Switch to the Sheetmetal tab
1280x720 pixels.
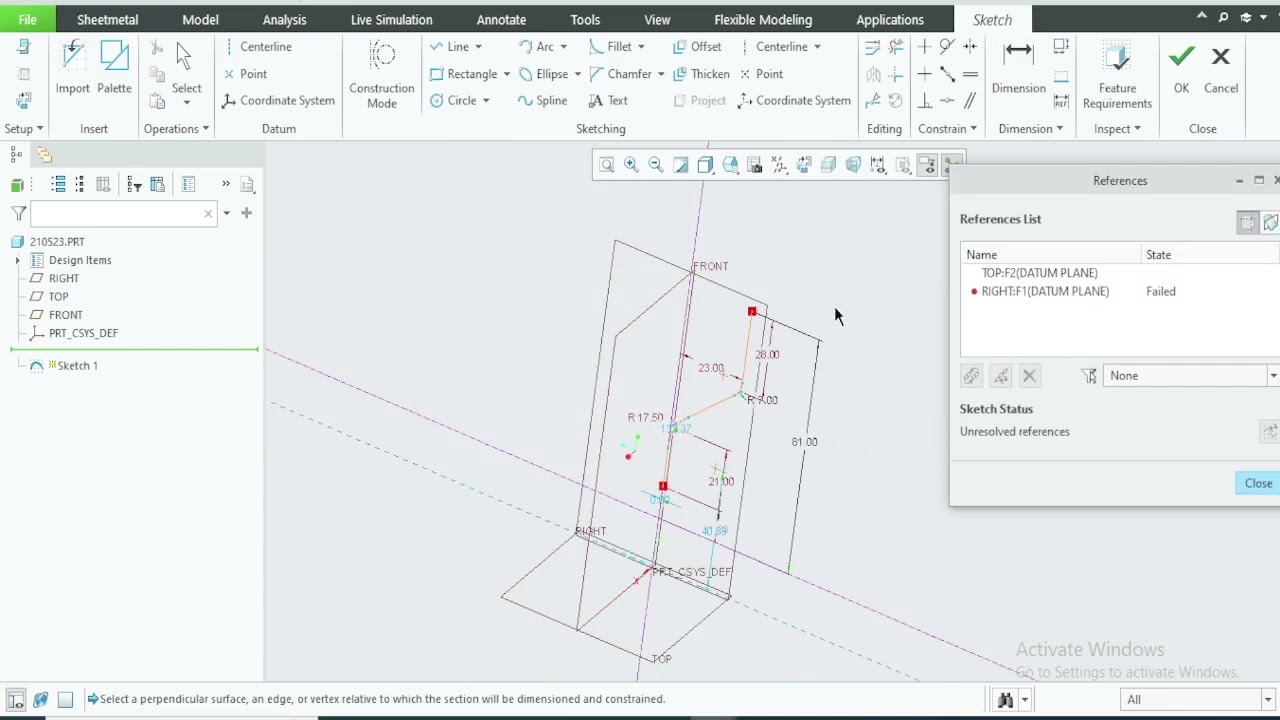107,19
